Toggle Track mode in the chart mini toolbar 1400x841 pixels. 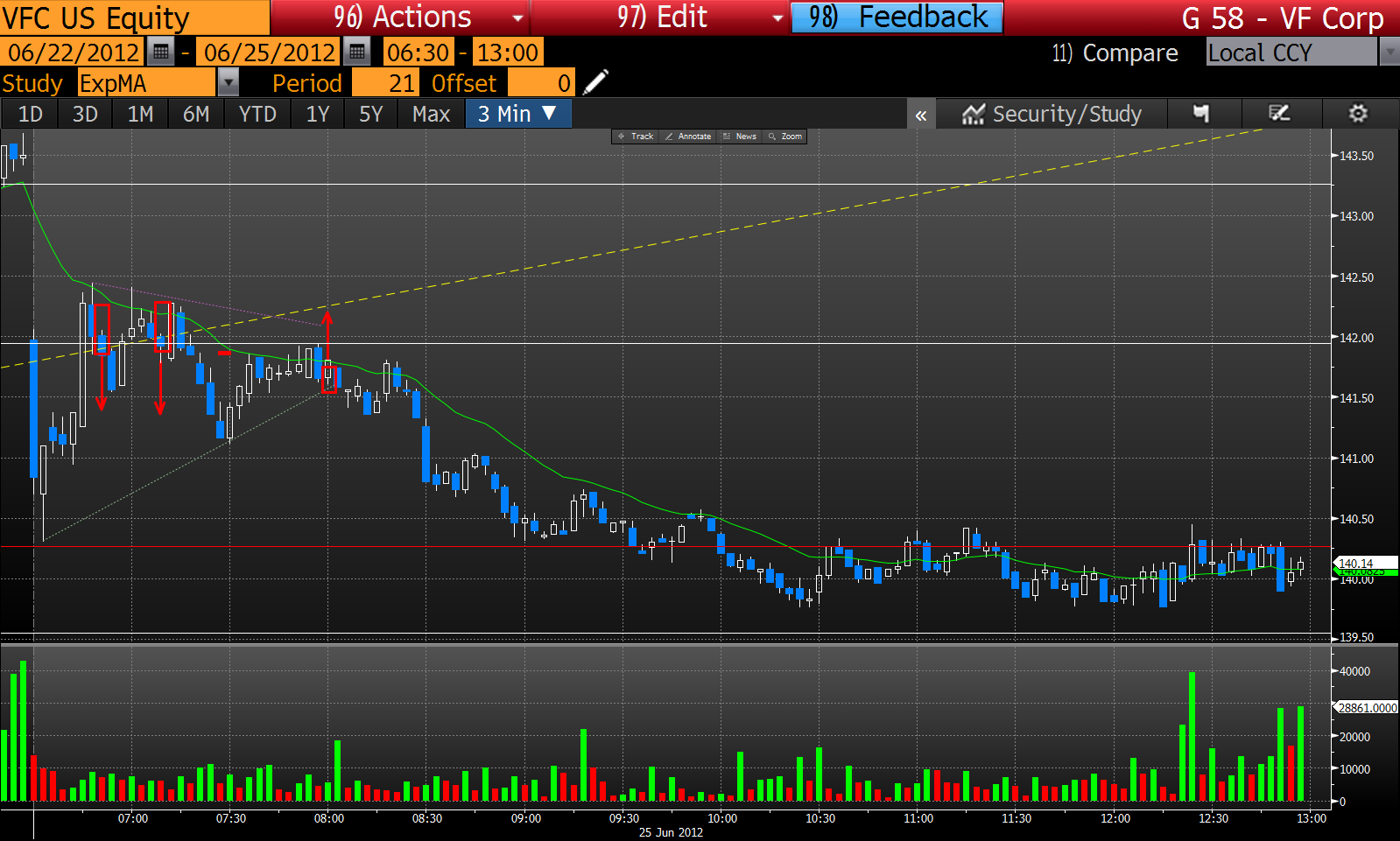tap(636, 137)
